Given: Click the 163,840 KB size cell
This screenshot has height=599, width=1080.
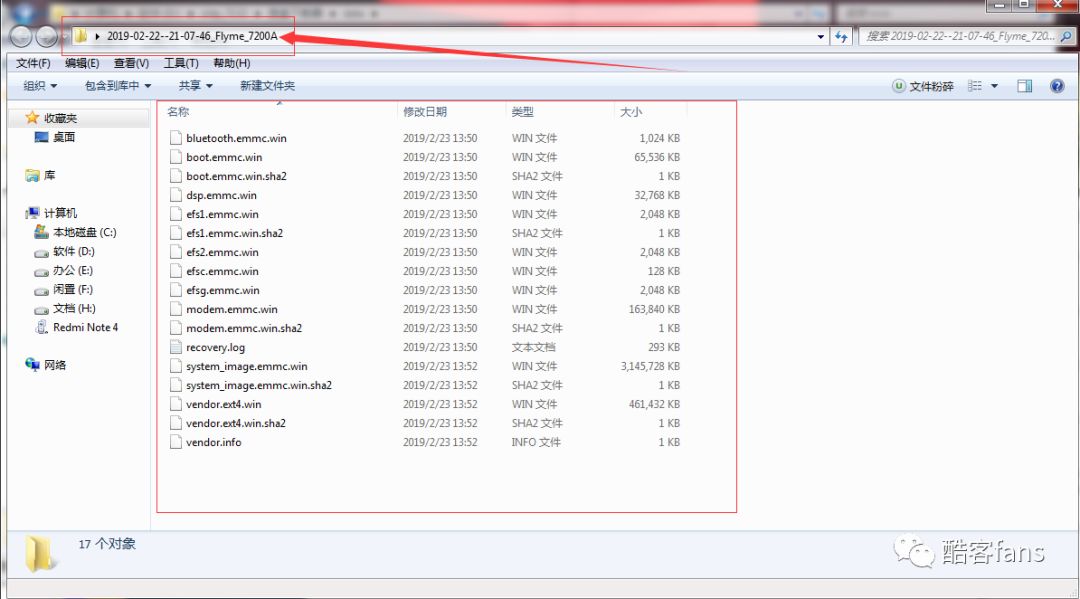Looking at the screenshot, I should tap(654, 309).
